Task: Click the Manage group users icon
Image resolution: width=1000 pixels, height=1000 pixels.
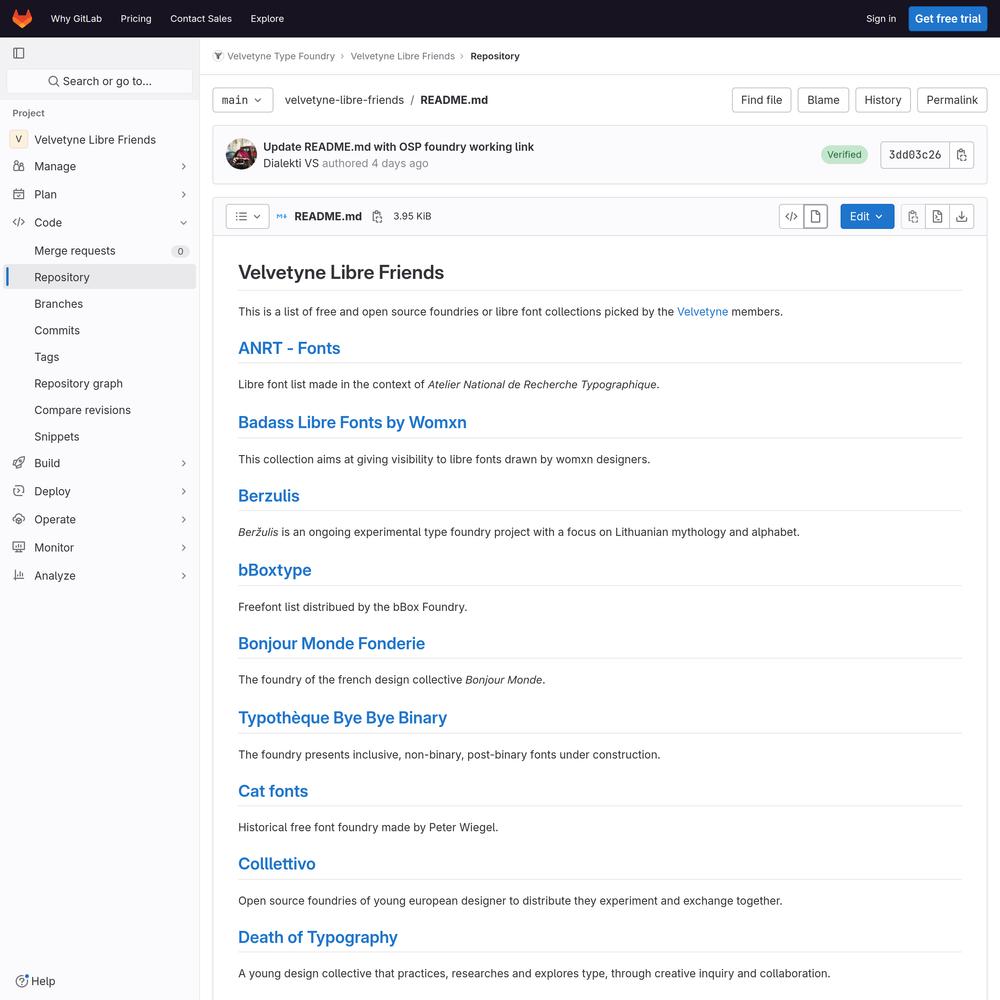Action: (x=19, y=166)
